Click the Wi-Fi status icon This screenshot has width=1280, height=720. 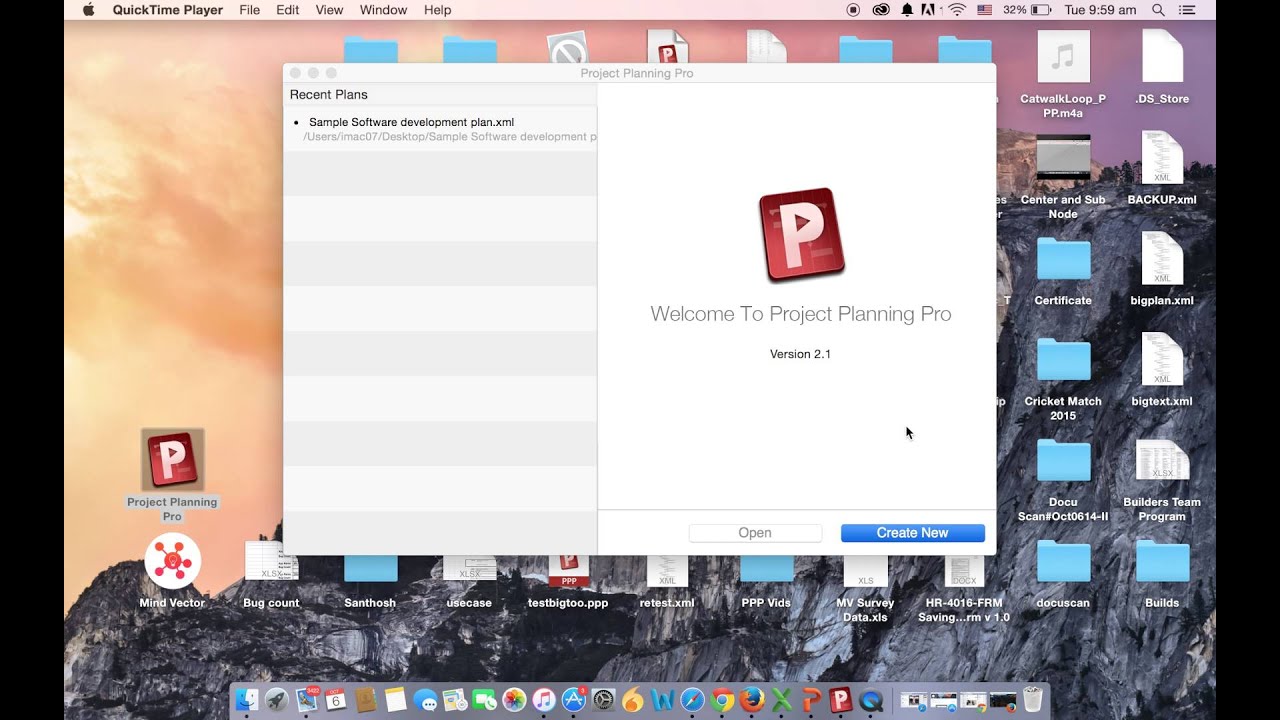click(957, 10)
